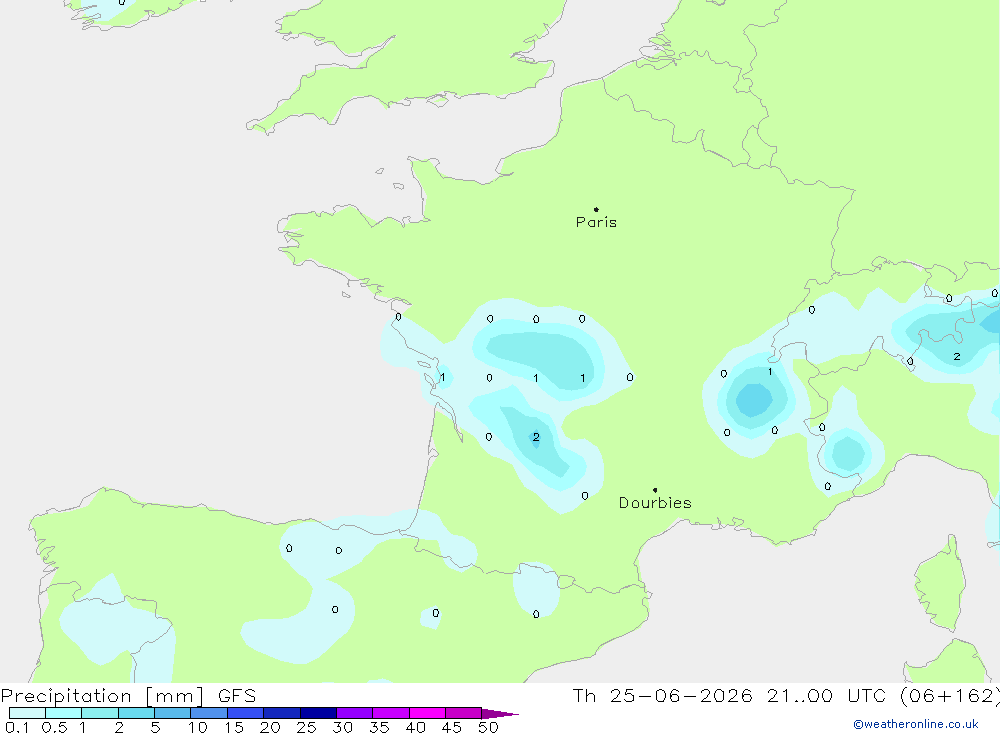
Task: Pick the 45–50 mm legend color swatch
Action: click(464, 713)
